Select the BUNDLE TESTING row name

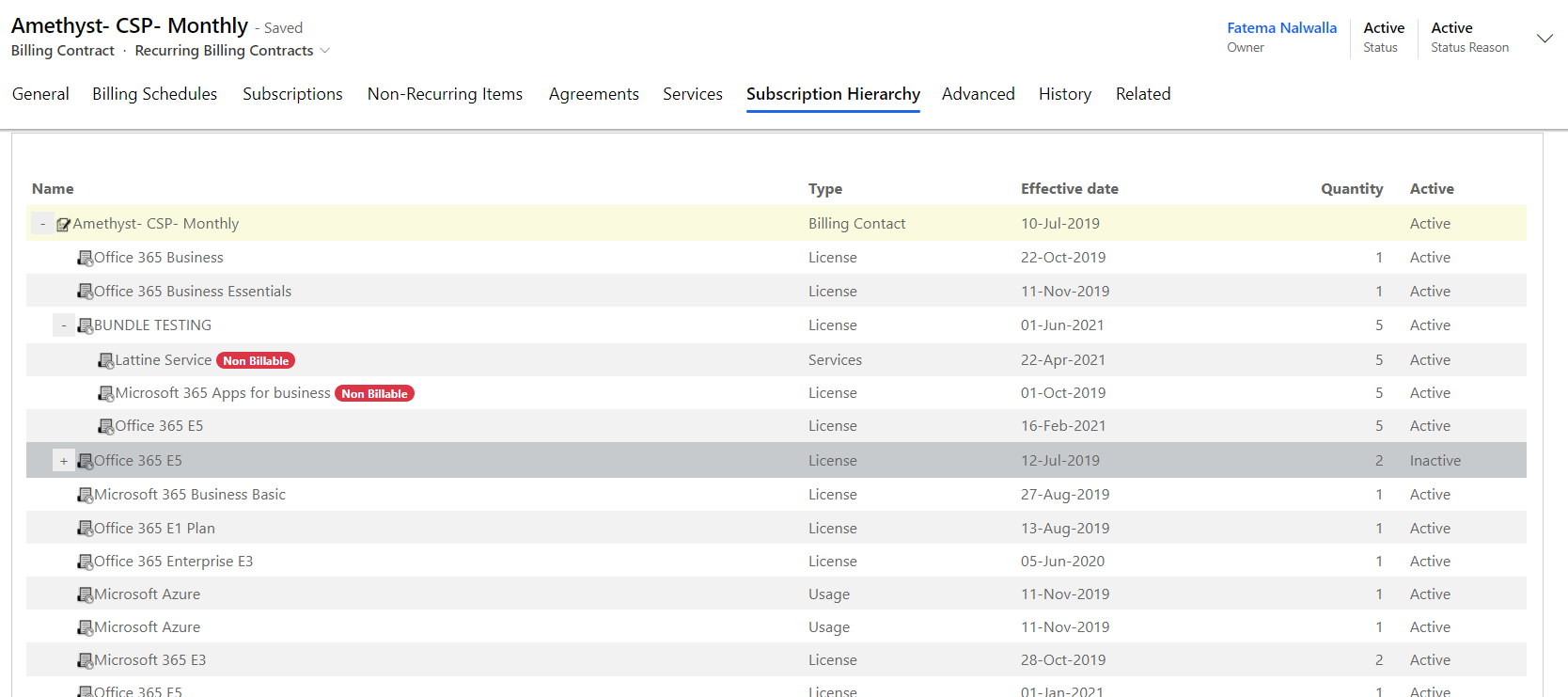point(152,325)
